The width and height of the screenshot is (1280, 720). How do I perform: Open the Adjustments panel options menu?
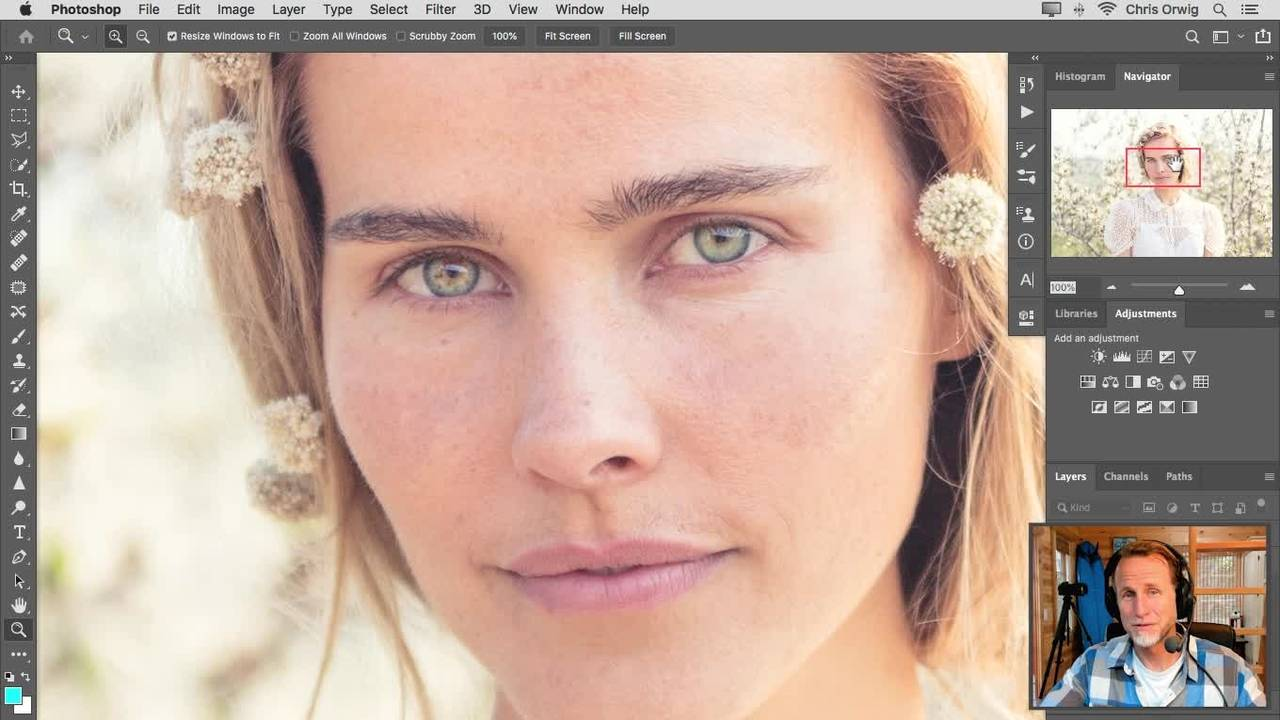pos(1269,314)
